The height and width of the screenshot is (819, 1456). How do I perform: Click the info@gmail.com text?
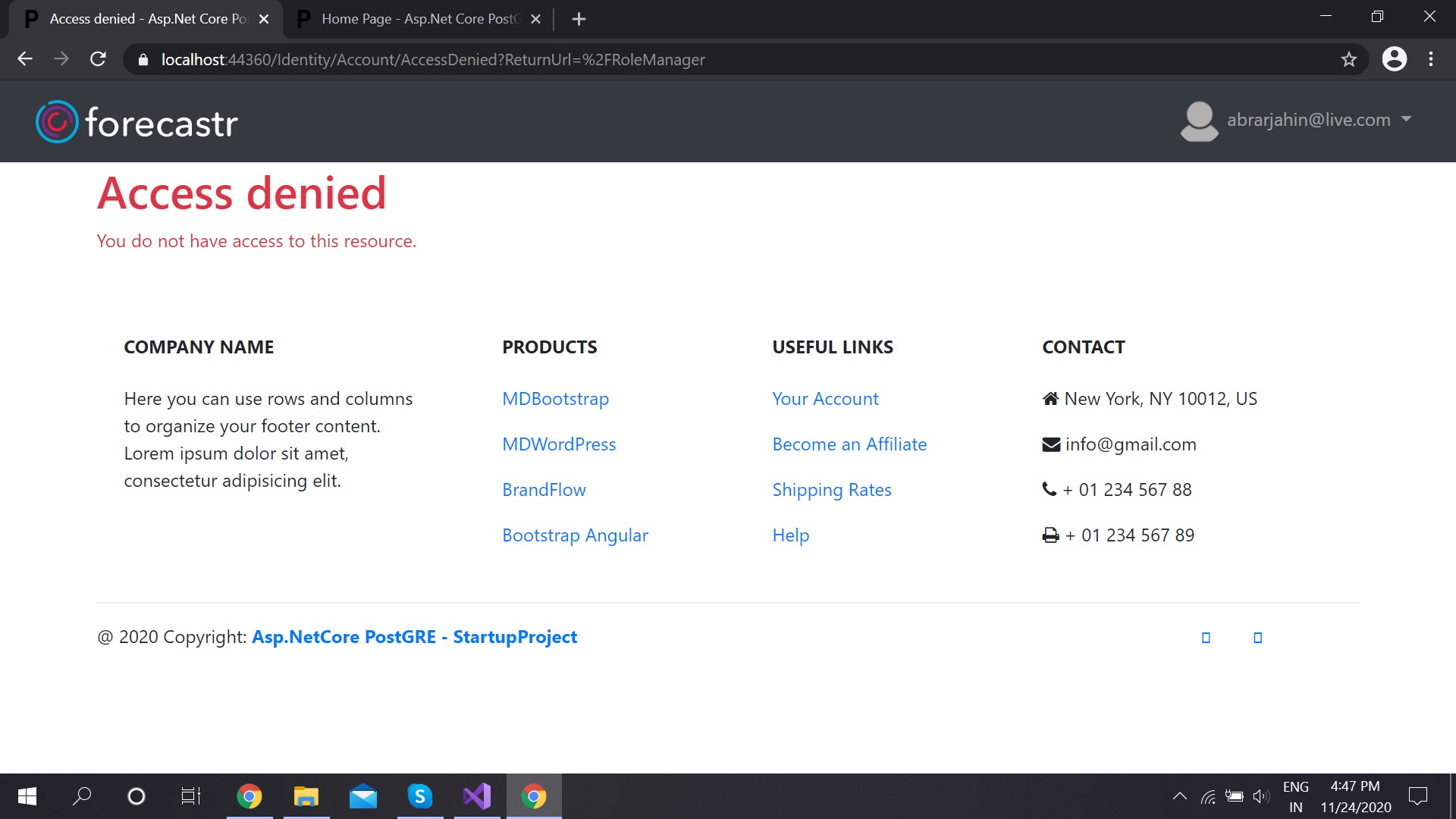pos(1131,444)
